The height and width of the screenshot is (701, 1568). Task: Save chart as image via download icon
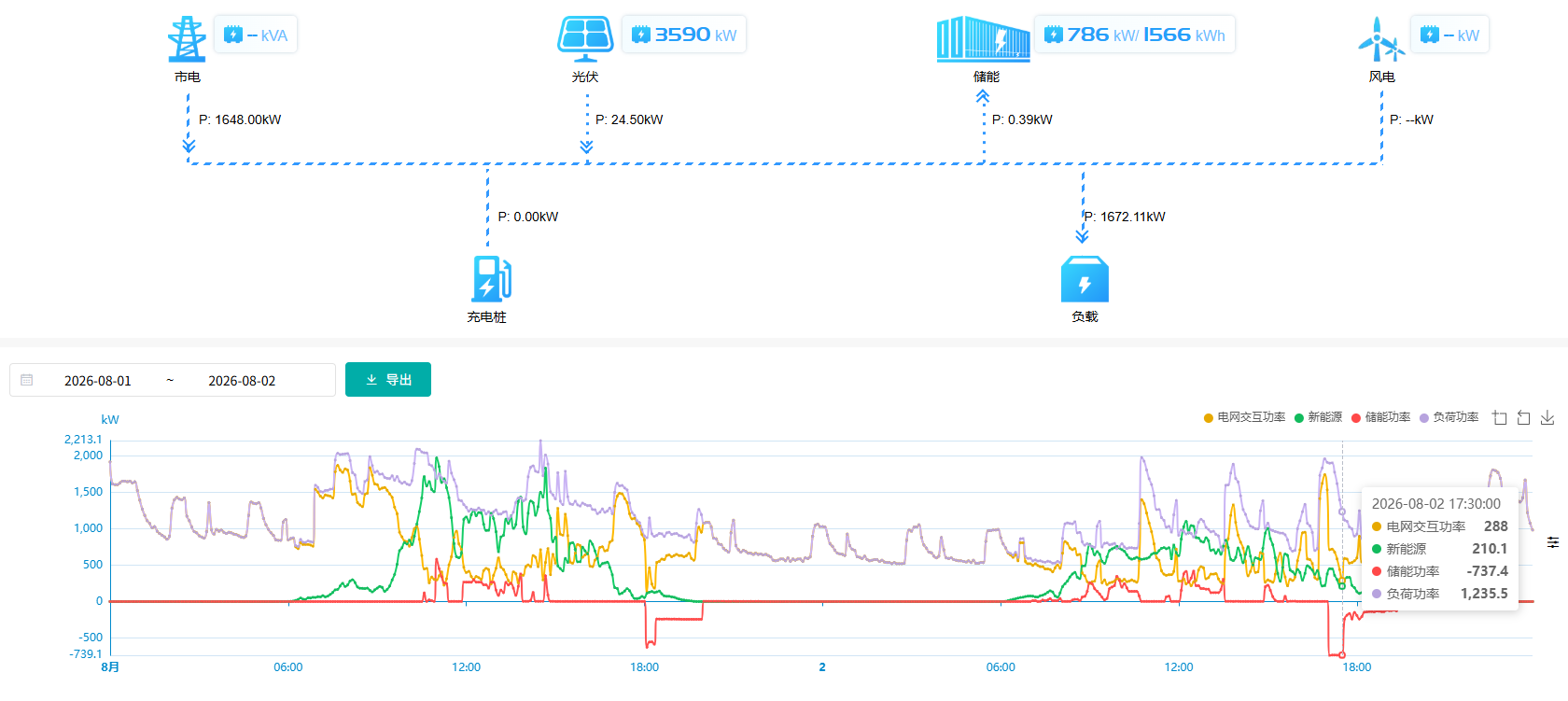pyautogui.click(x=1547, y=417)
